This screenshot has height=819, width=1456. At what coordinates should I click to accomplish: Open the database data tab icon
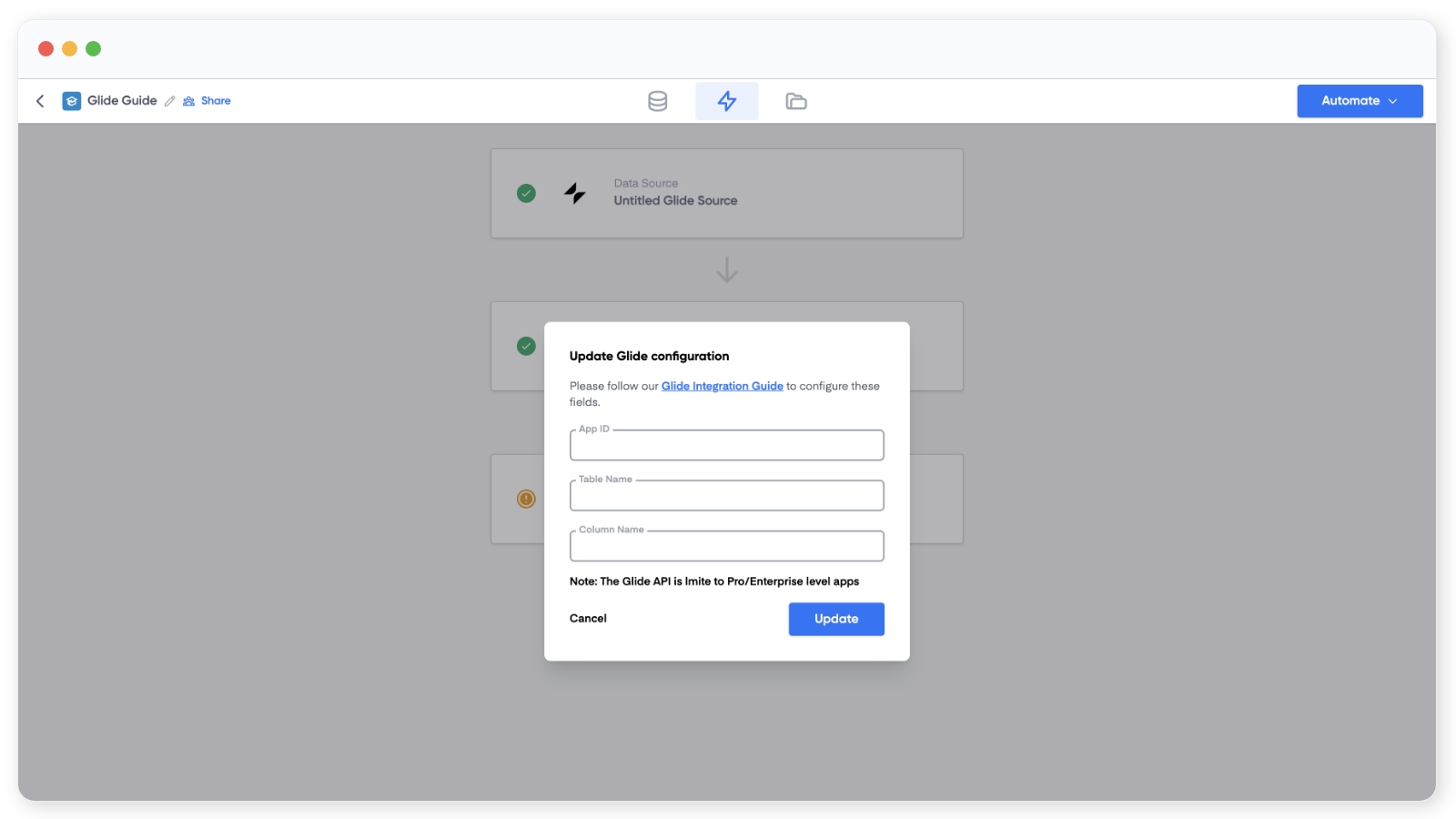[x=657, y=101]
